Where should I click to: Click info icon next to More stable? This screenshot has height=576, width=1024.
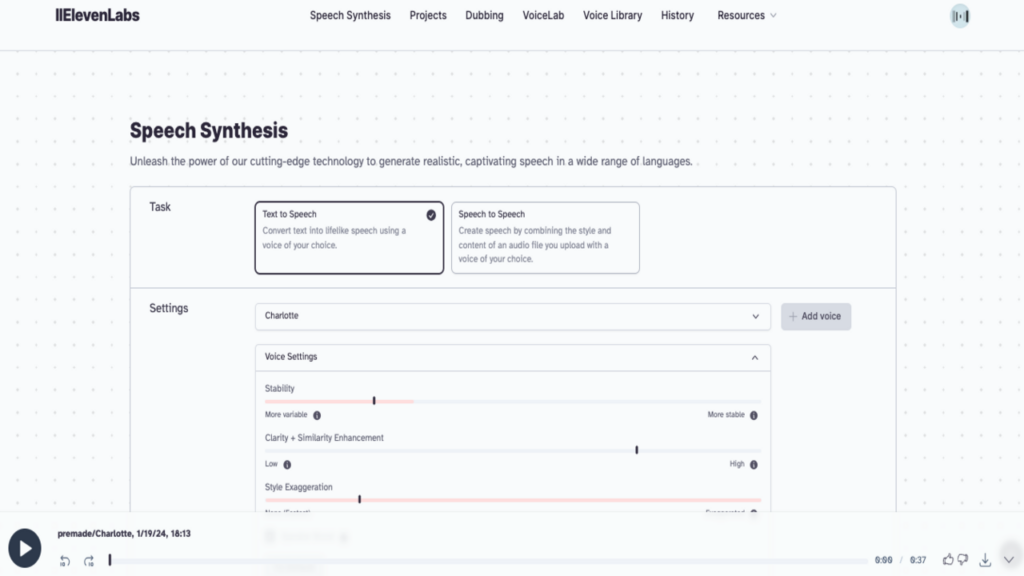pos(754,415)
